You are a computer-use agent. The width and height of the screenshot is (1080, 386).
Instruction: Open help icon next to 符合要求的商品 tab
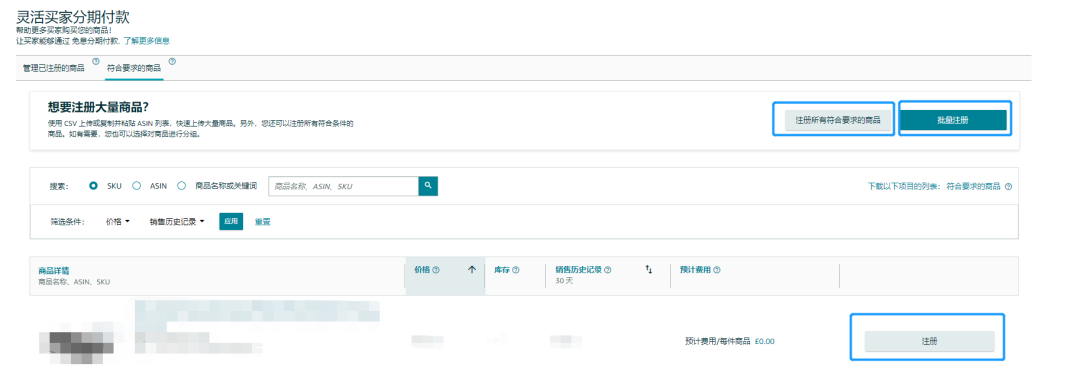pyautogui.click(x=172, y=61)
